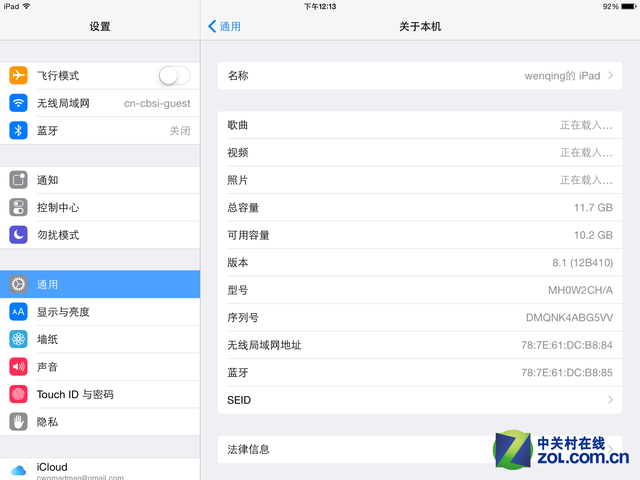Tap the cn-cbsi-guest network name
The image size is (640, 480).
coord(157,103)
